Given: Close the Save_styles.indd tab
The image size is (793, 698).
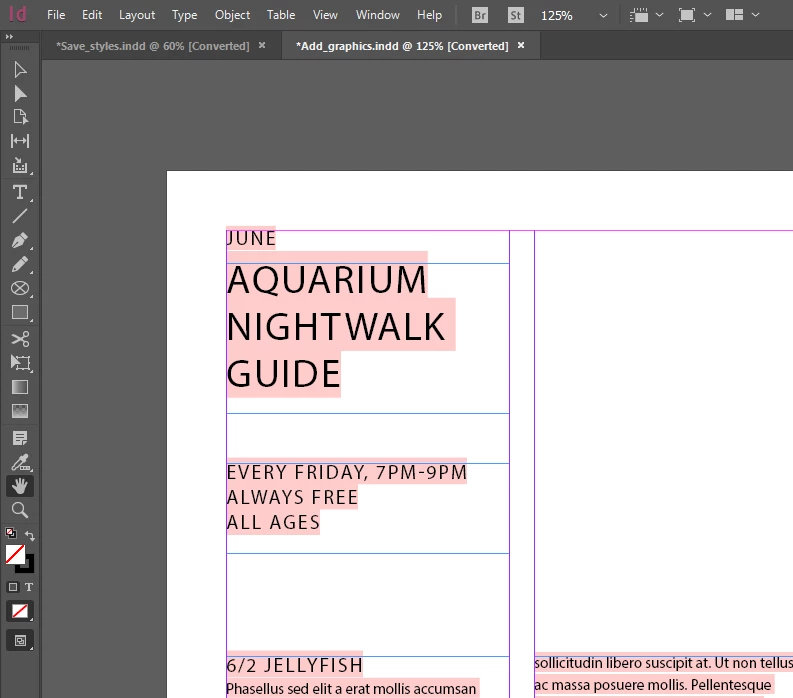Looking at the screenshot, I should (x=262, y=46).
